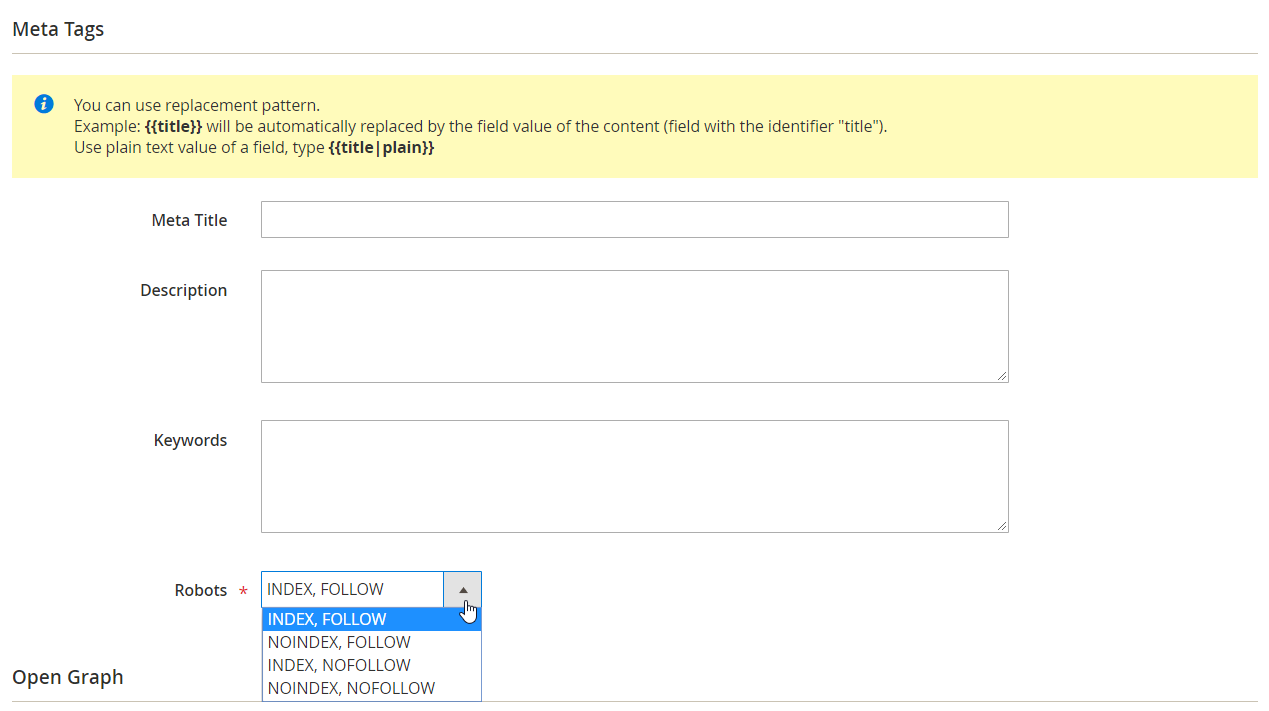Click the Keywords textarea resize handle
The image size is (1269, 711).
pos(1002,526)
